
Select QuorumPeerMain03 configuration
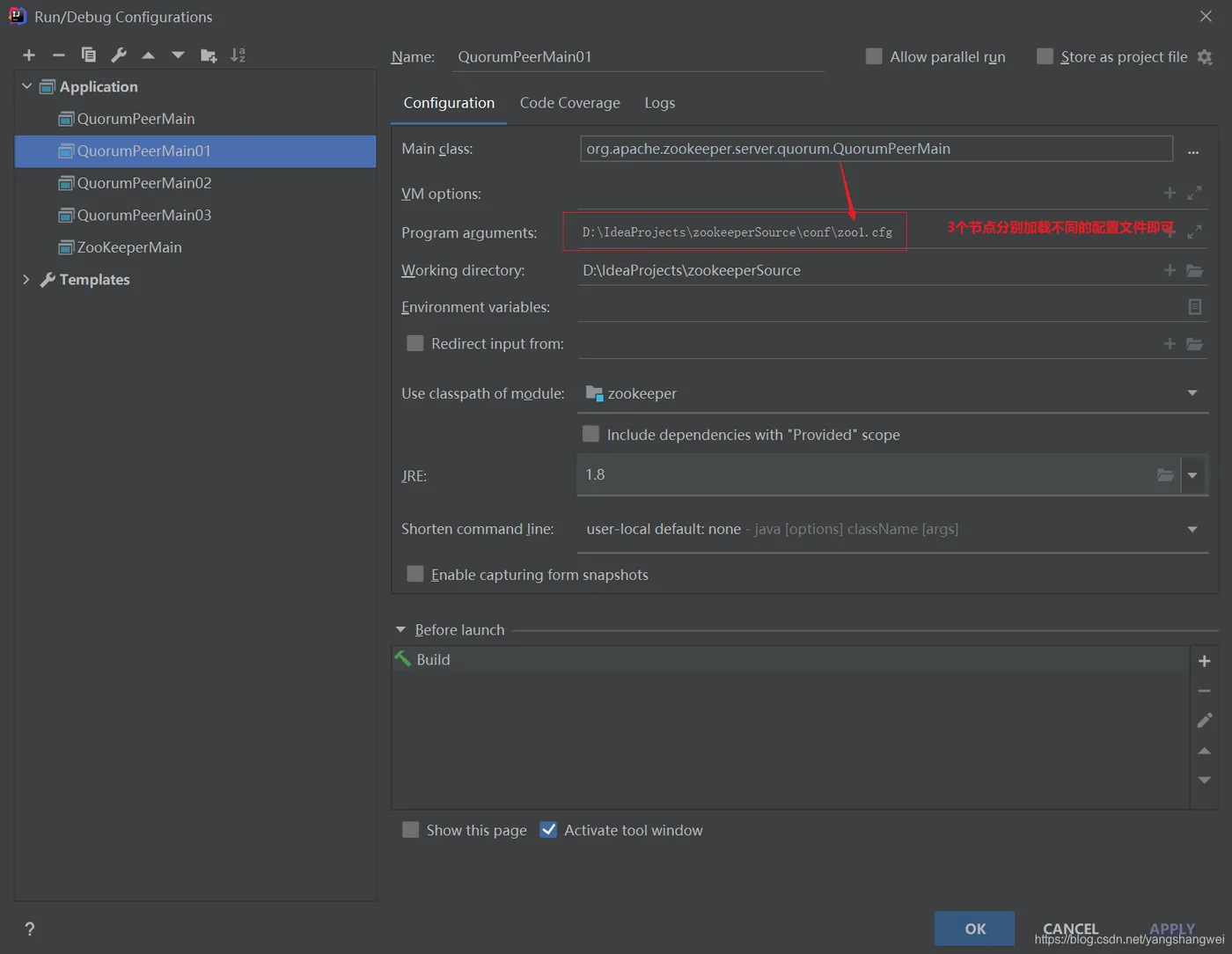[195, 215]
